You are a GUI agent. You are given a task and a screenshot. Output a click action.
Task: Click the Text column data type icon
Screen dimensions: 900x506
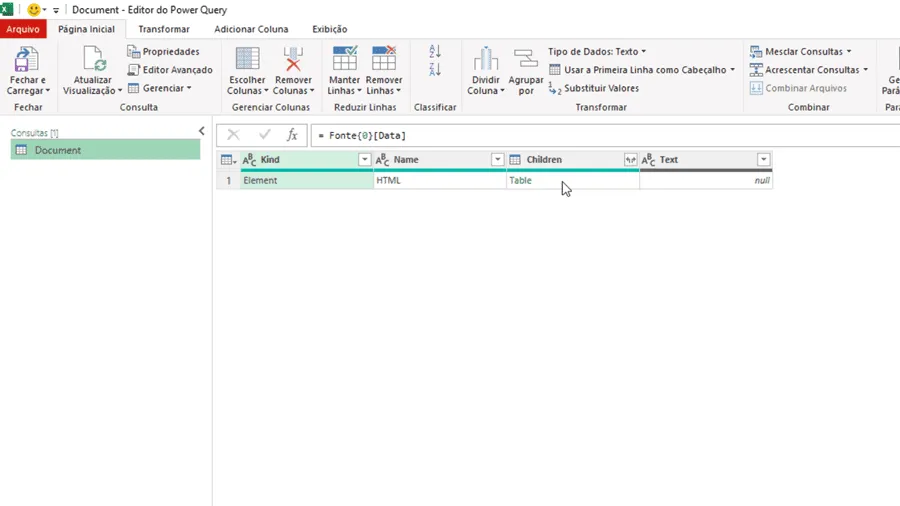point(648,160)
